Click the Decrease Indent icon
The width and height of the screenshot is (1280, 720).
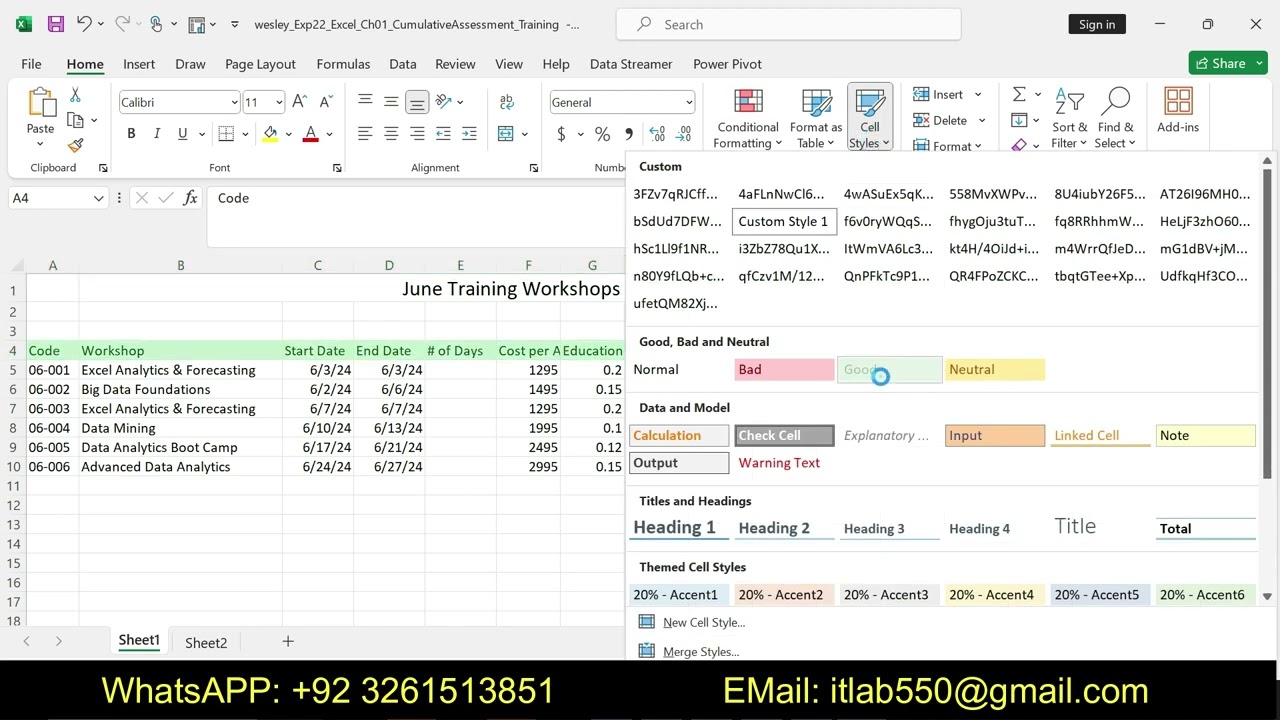click(x=443, y=134)
